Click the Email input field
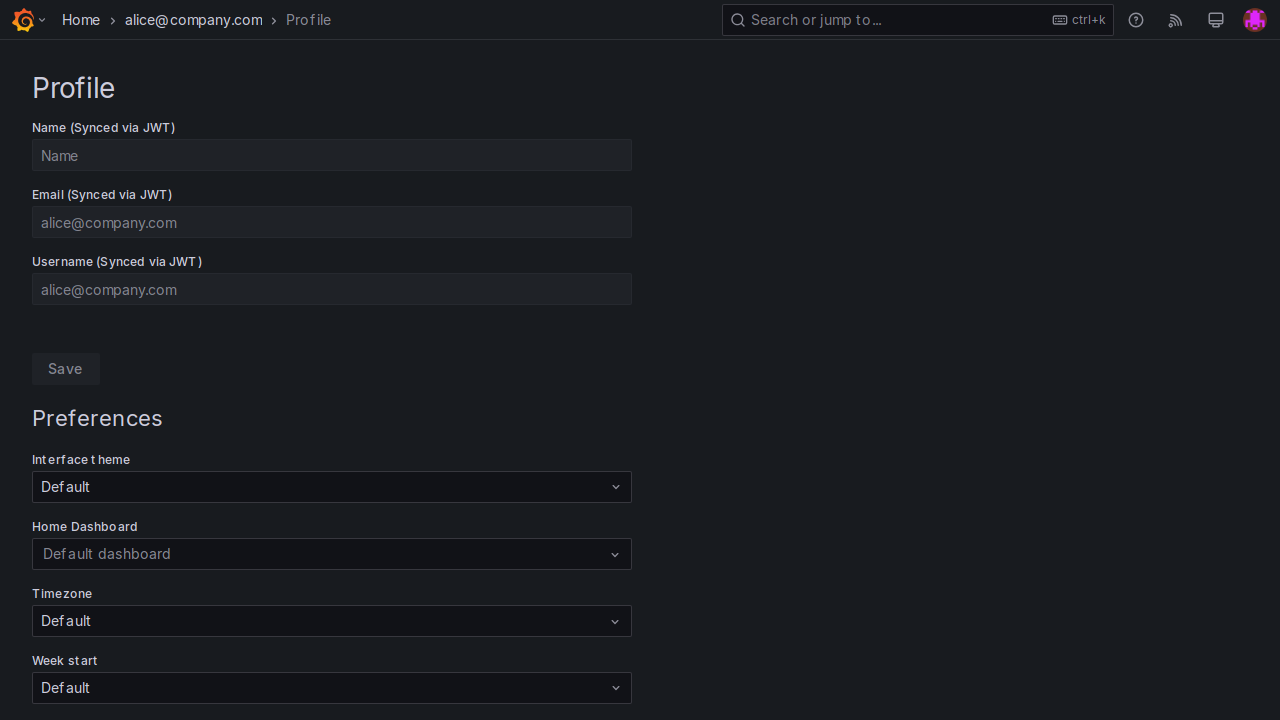This screenshot has width=1280, height=720. click(332, 222)
